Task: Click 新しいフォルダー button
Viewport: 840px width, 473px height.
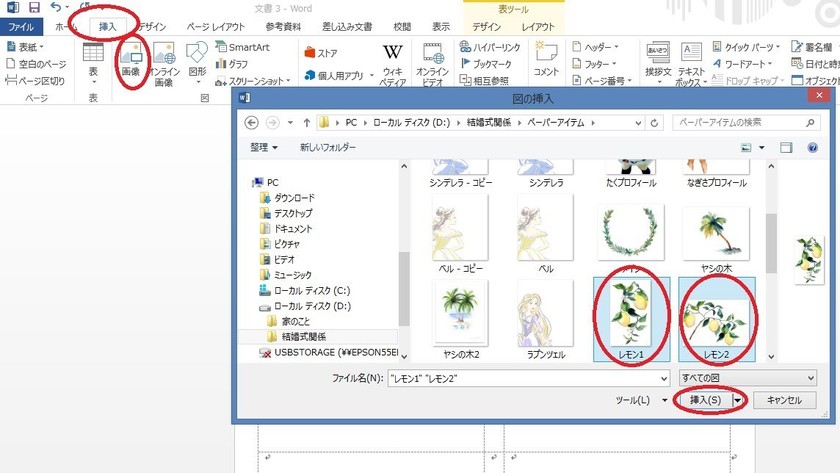Action: [x=327, y=147]
